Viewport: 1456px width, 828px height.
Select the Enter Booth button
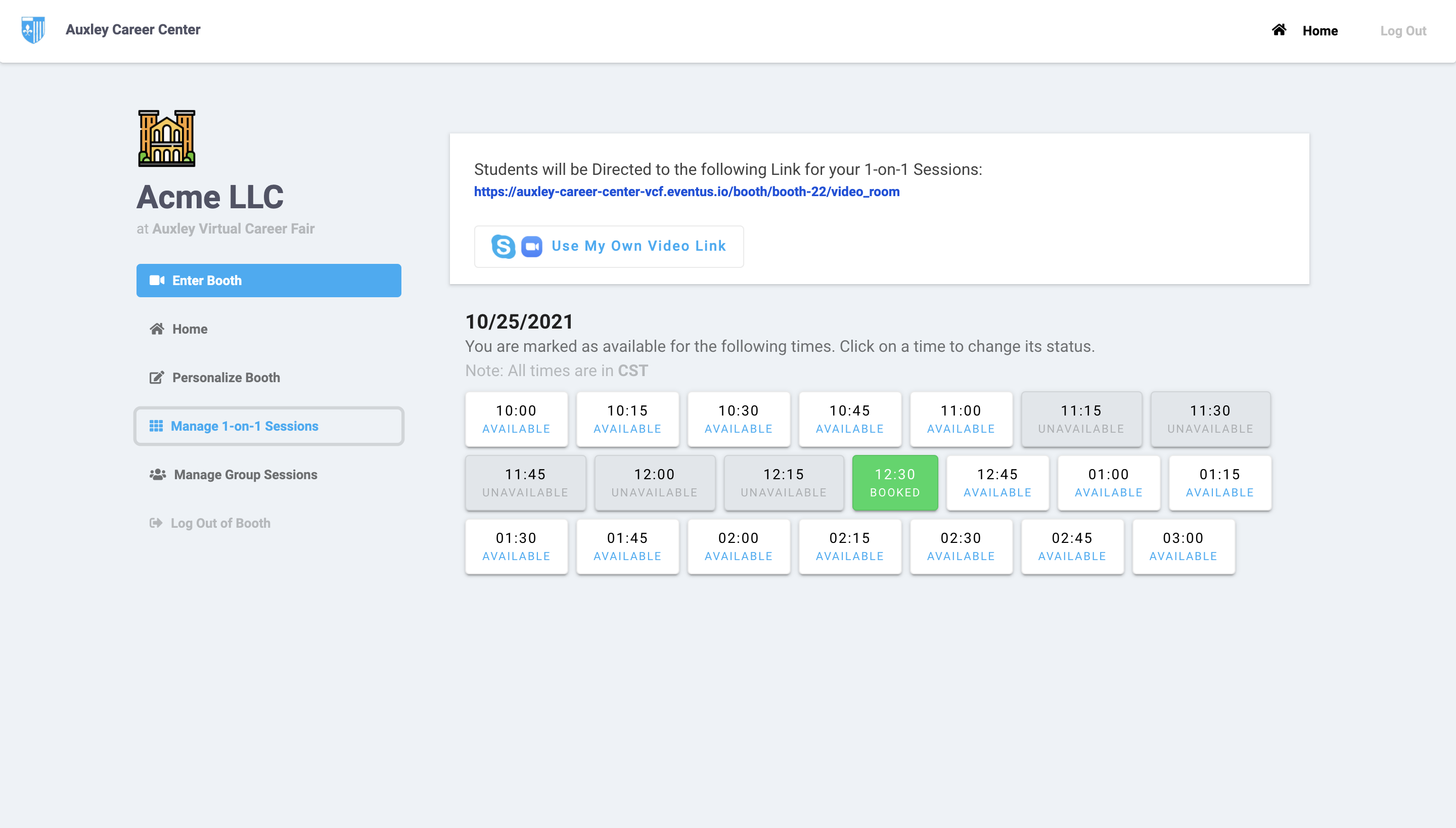[x=268, y=281]
